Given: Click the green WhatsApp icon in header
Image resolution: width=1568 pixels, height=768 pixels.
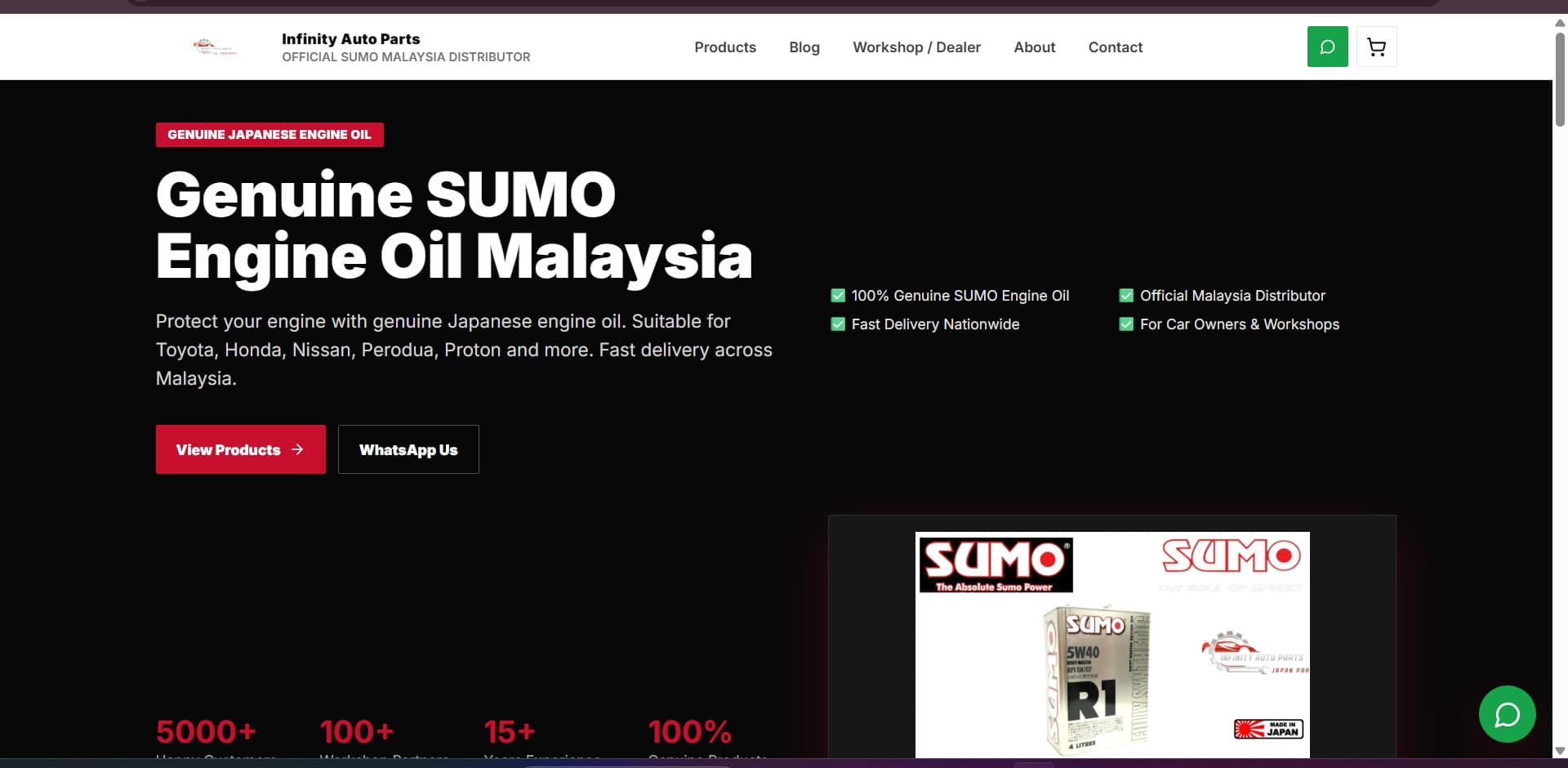Looking at the screenshot, I should coord(1327,47).
